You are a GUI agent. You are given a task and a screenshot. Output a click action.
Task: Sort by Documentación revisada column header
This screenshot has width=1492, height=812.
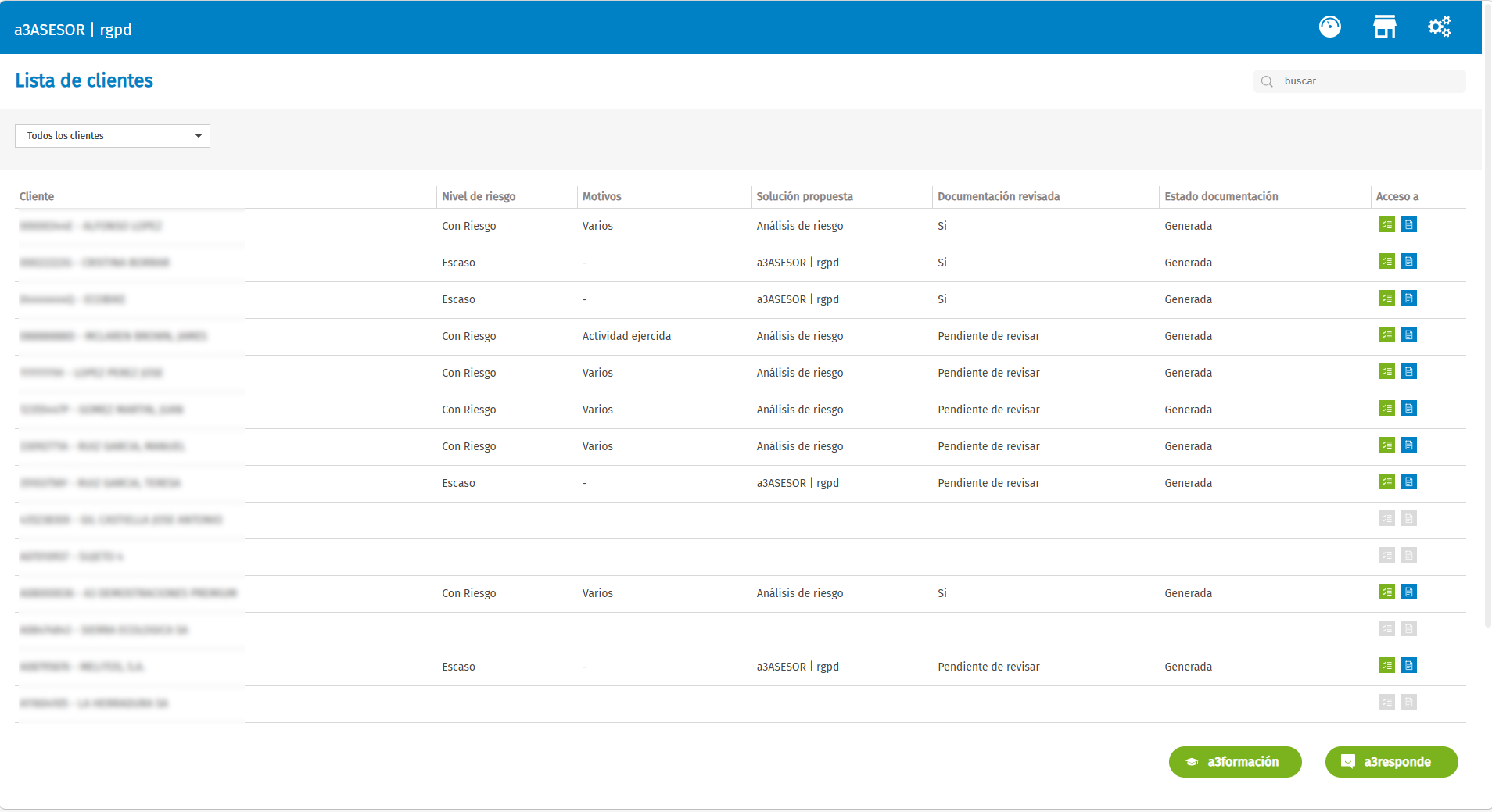(999, 196)
